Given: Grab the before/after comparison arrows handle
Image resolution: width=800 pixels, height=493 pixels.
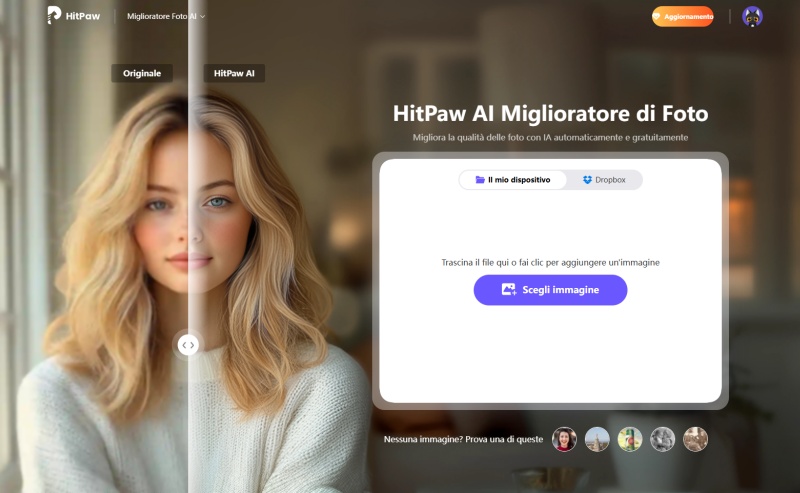Looking at the screenshot, I should click(x=188, y=345).
